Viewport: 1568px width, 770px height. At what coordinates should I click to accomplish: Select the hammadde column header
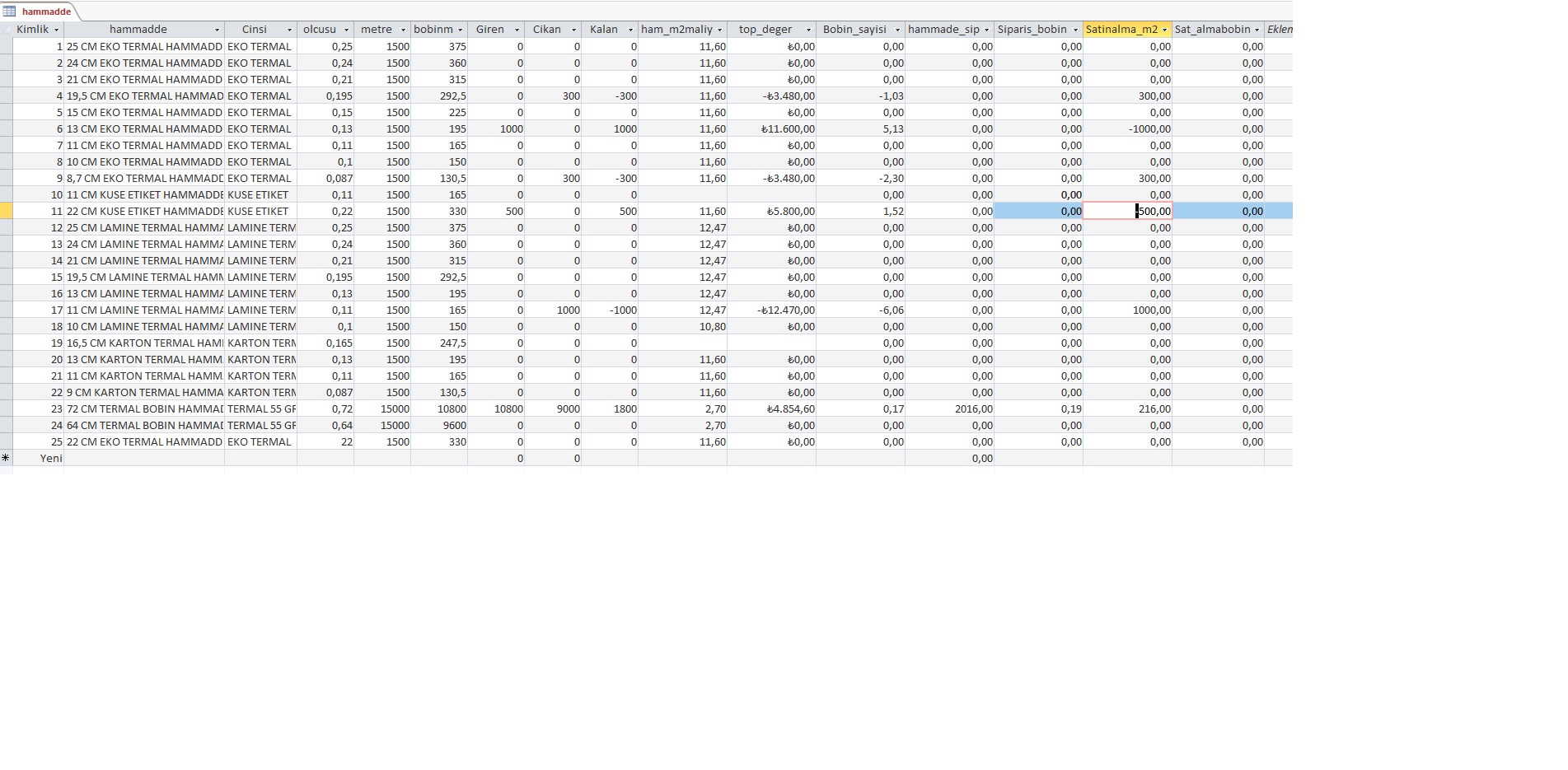(x=138, y=30)
